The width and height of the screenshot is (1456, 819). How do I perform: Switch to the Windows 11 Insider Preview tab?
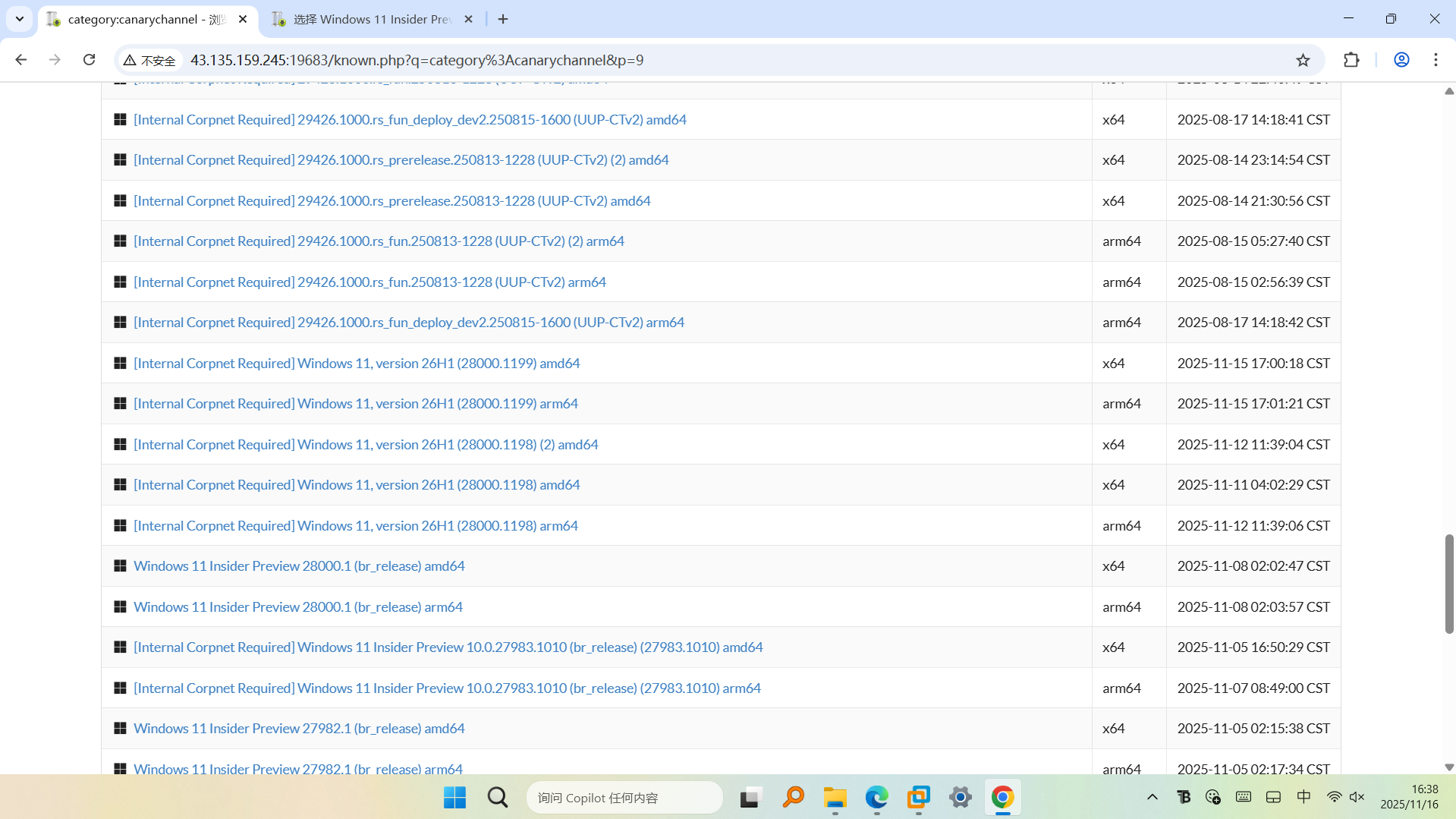[x=372, y=19]
